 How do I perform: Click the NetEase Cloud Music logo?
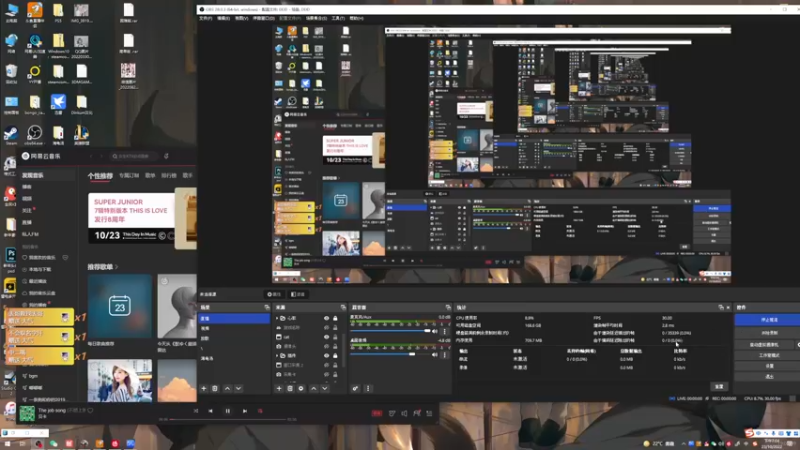[x=41, y=156]
